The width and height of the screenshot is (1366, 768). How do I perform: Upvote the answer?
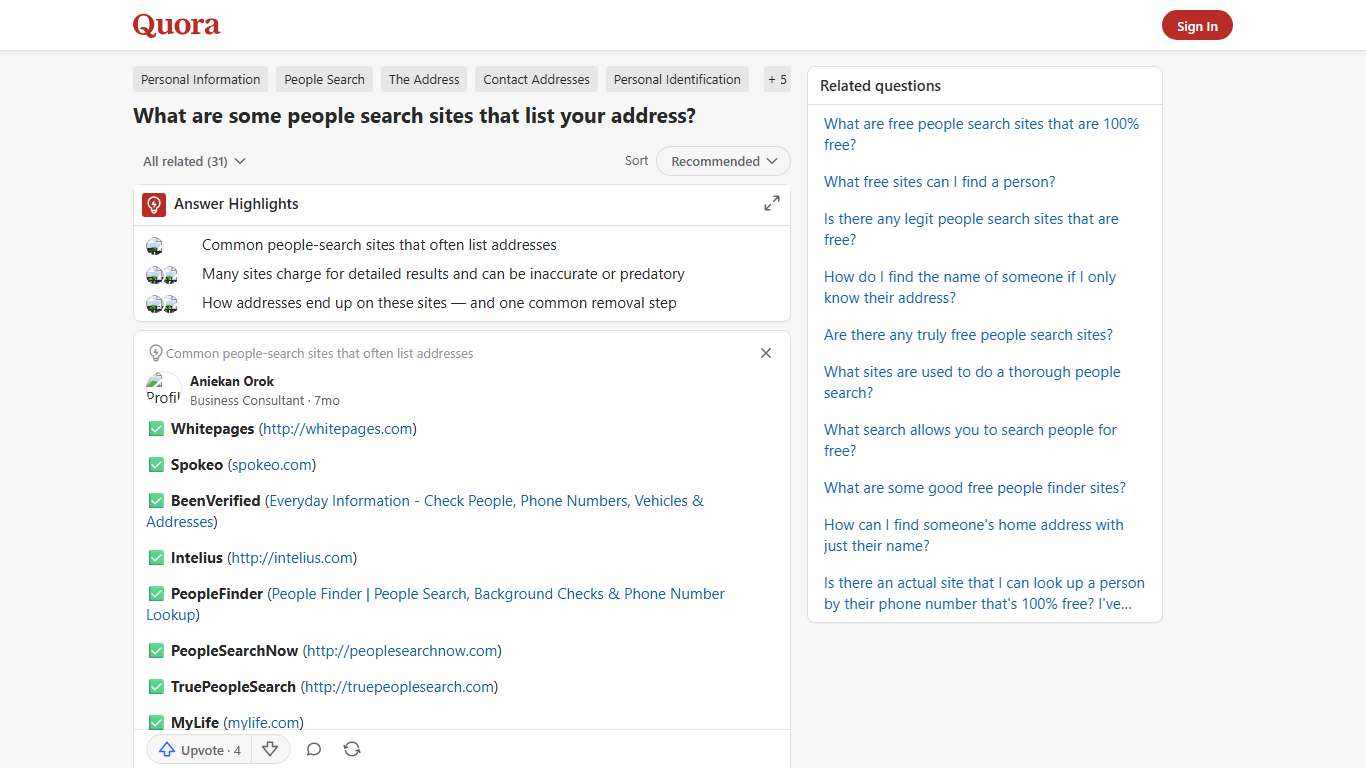(198, 749)
